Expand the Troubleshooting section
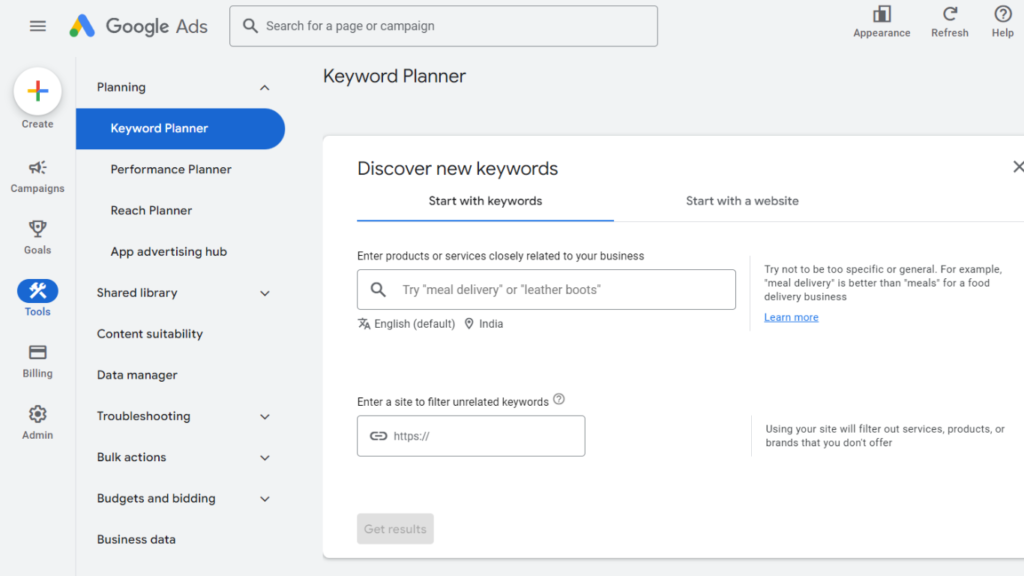Screen dimensions: 1024x576 click(264, 417)
